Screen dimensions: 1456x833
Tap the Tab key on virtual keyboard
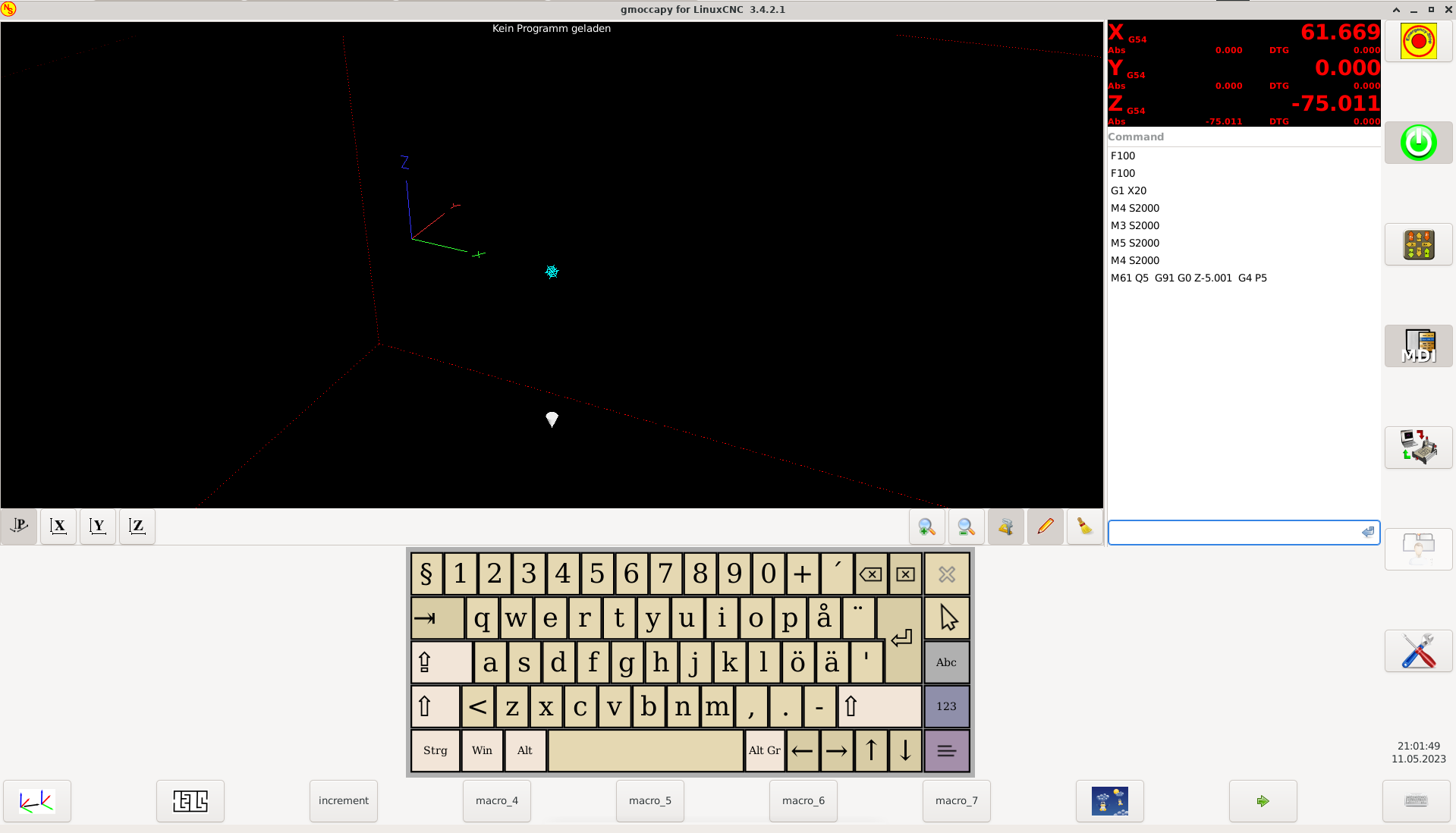(438, 618)
